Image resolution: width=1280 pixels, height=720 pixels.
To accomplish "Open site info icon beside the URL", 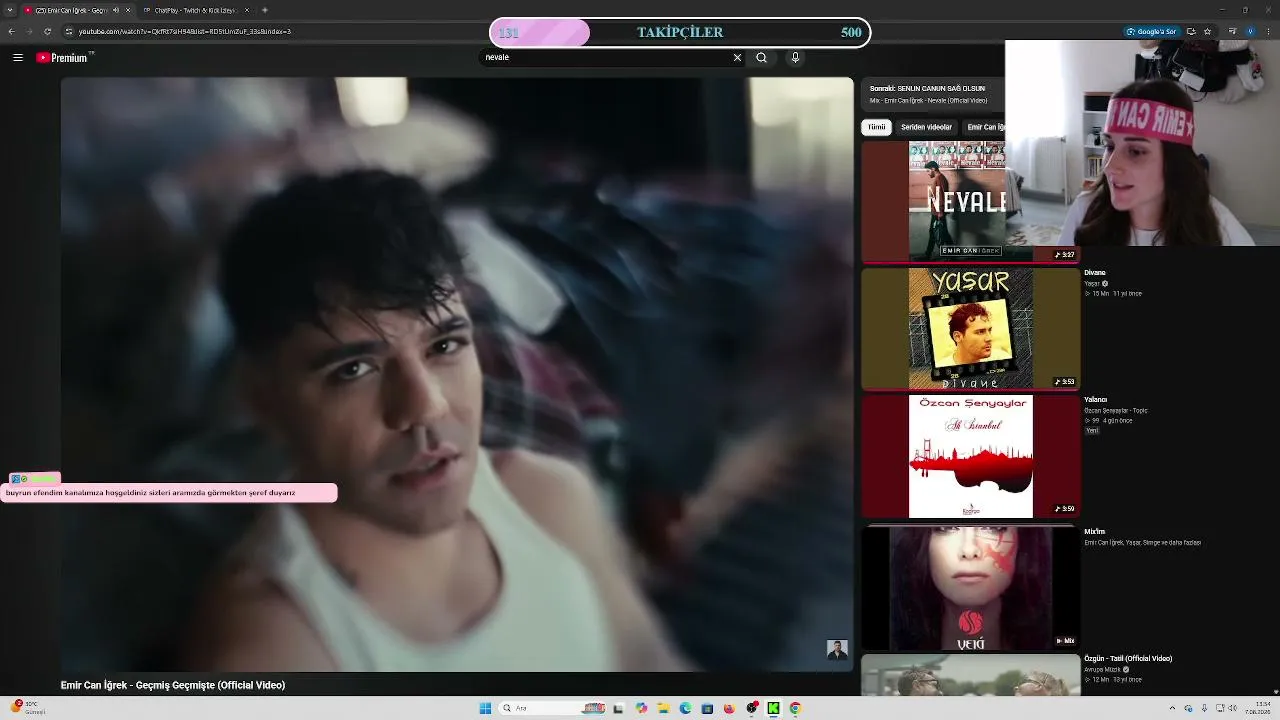I will [x=70, y=31].
